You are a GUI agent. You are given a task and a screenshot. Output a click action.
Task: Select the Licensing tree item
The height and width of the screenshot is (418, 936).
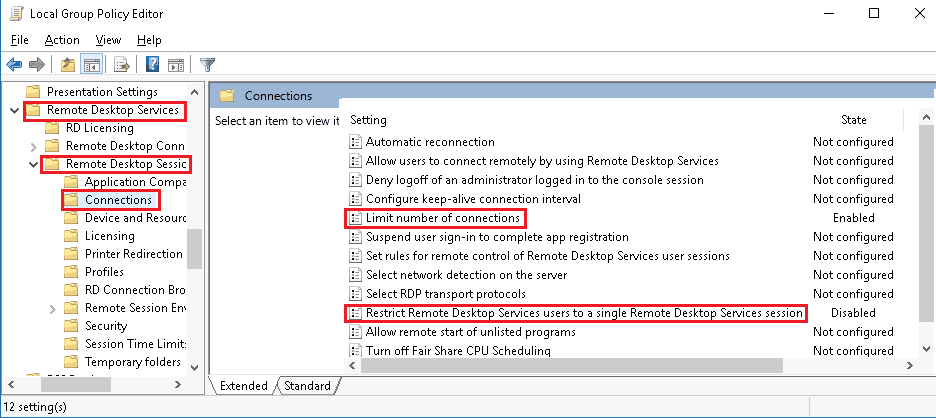coord(109,236)
